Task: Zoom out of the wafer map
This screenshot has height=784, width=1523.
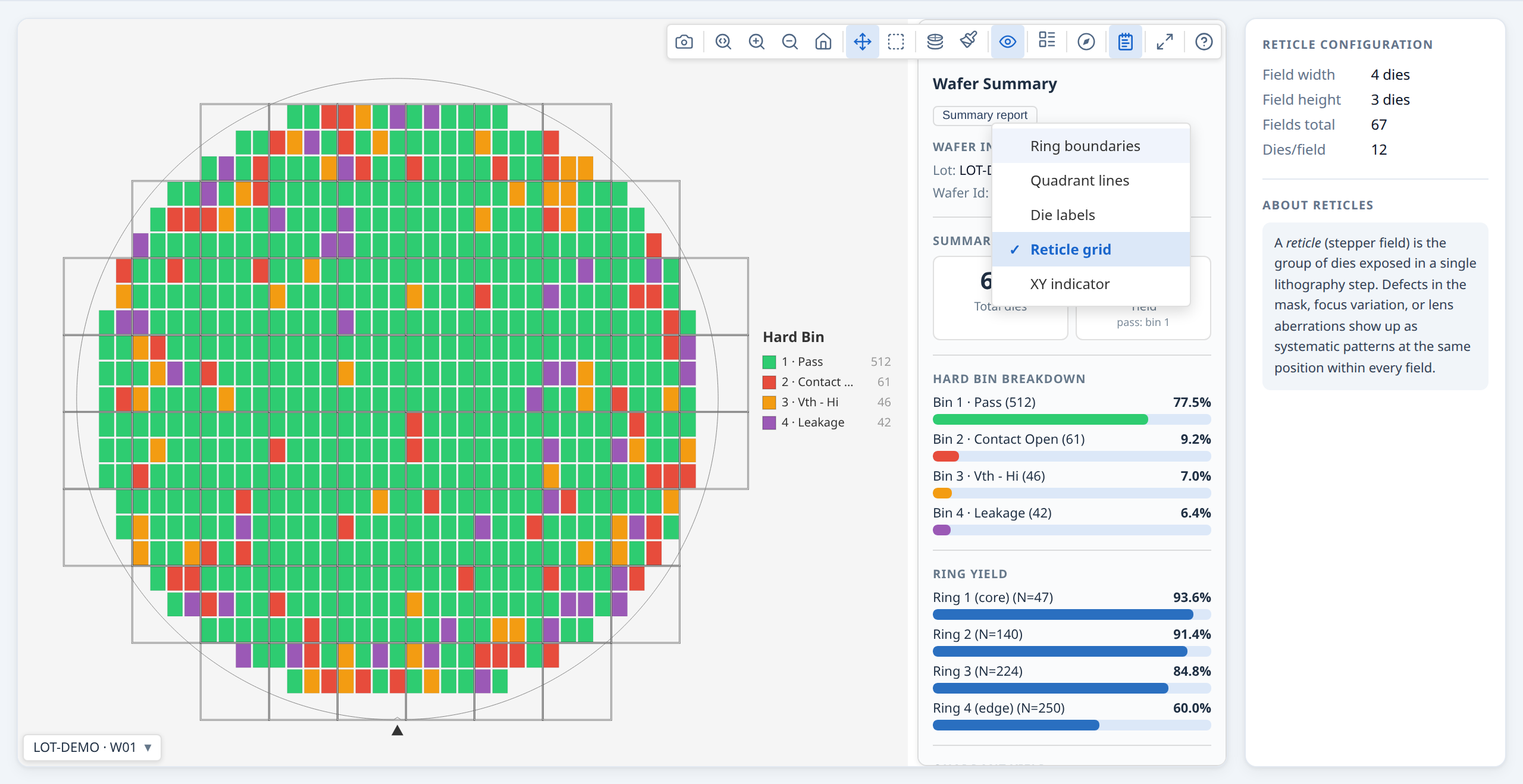Action: (790, 42)
